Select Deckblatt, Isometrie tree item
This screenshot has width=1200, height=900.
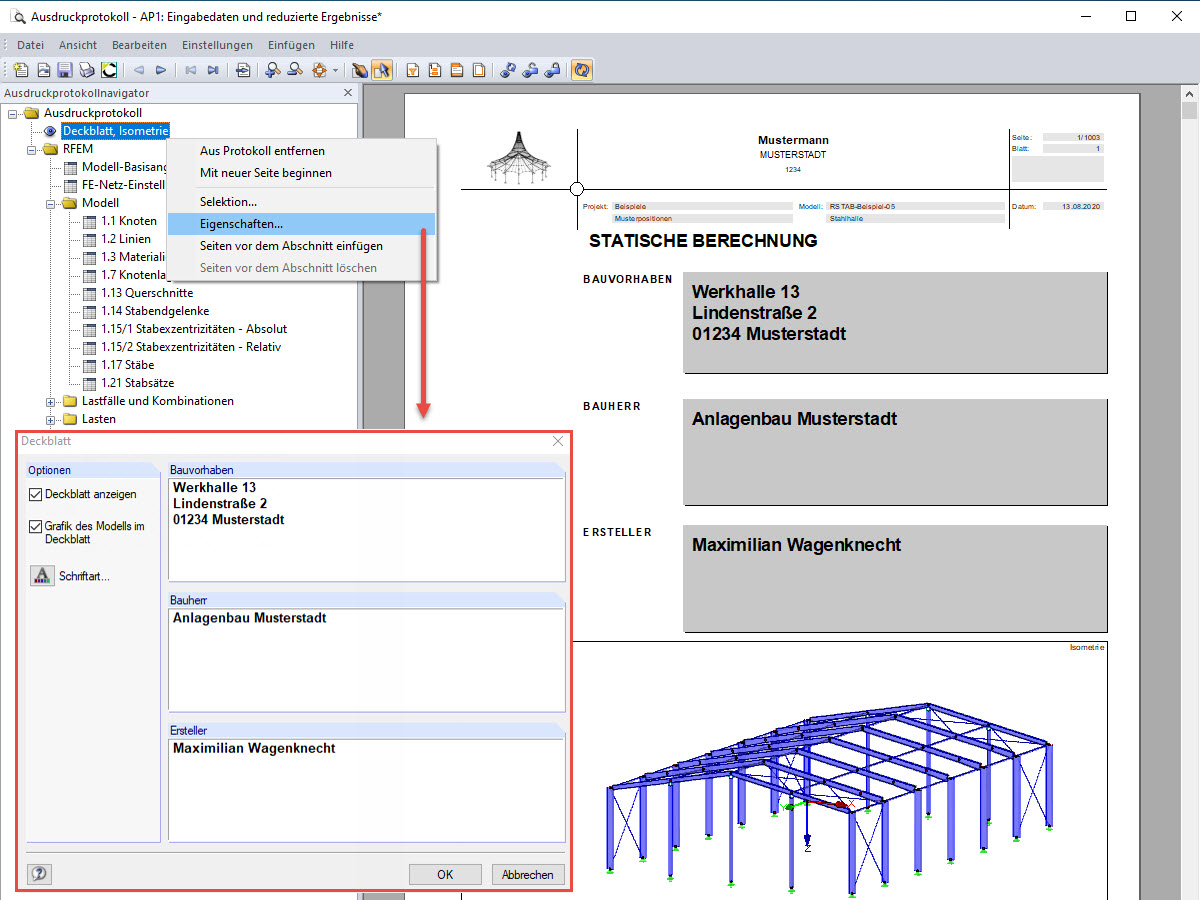[115, 131]
